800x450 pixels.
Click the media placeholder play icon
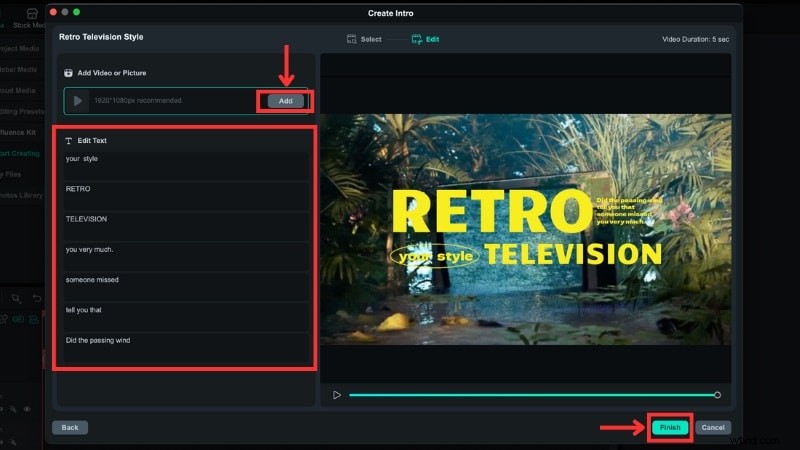tap(78, 101)
